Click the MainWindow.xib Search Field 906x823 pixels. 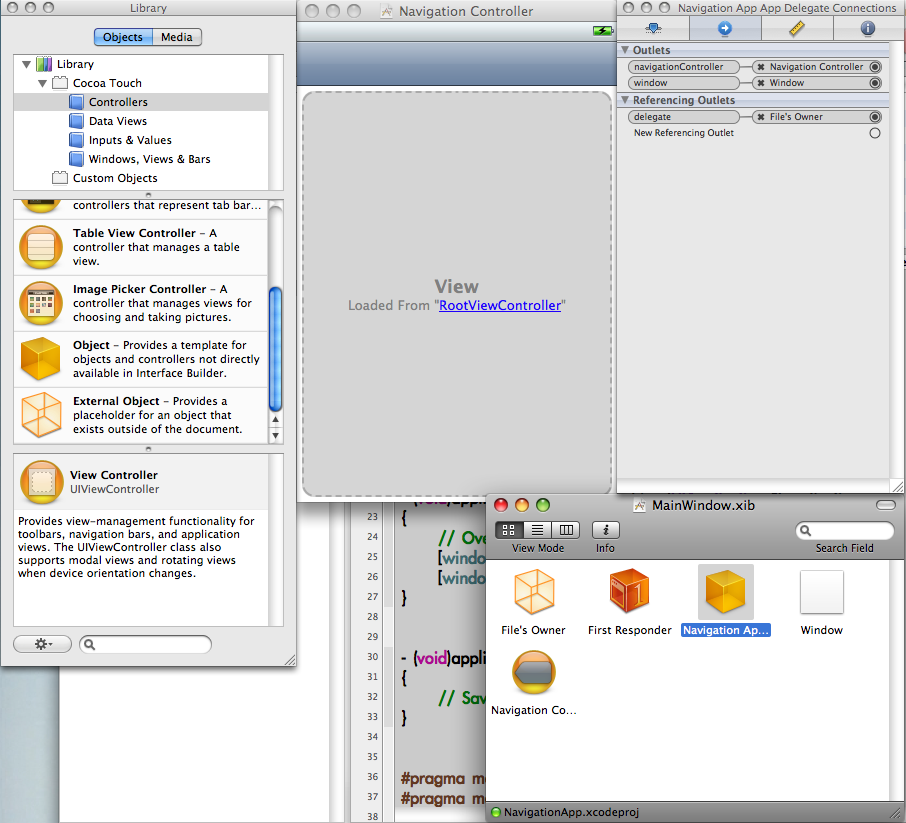pyautogui.click(x=845, y=531)
